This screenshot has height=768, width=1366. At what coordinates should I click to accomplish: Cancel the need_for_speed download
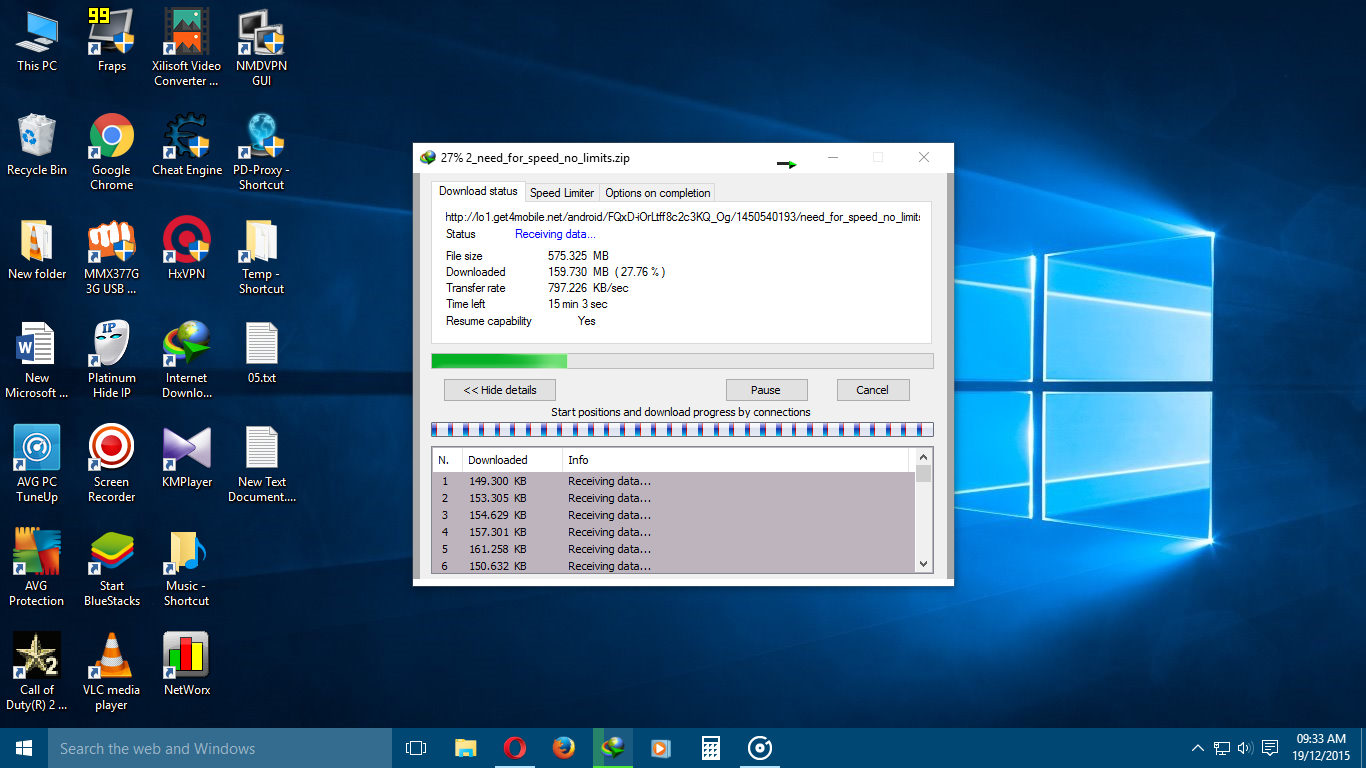click(872, 390)
